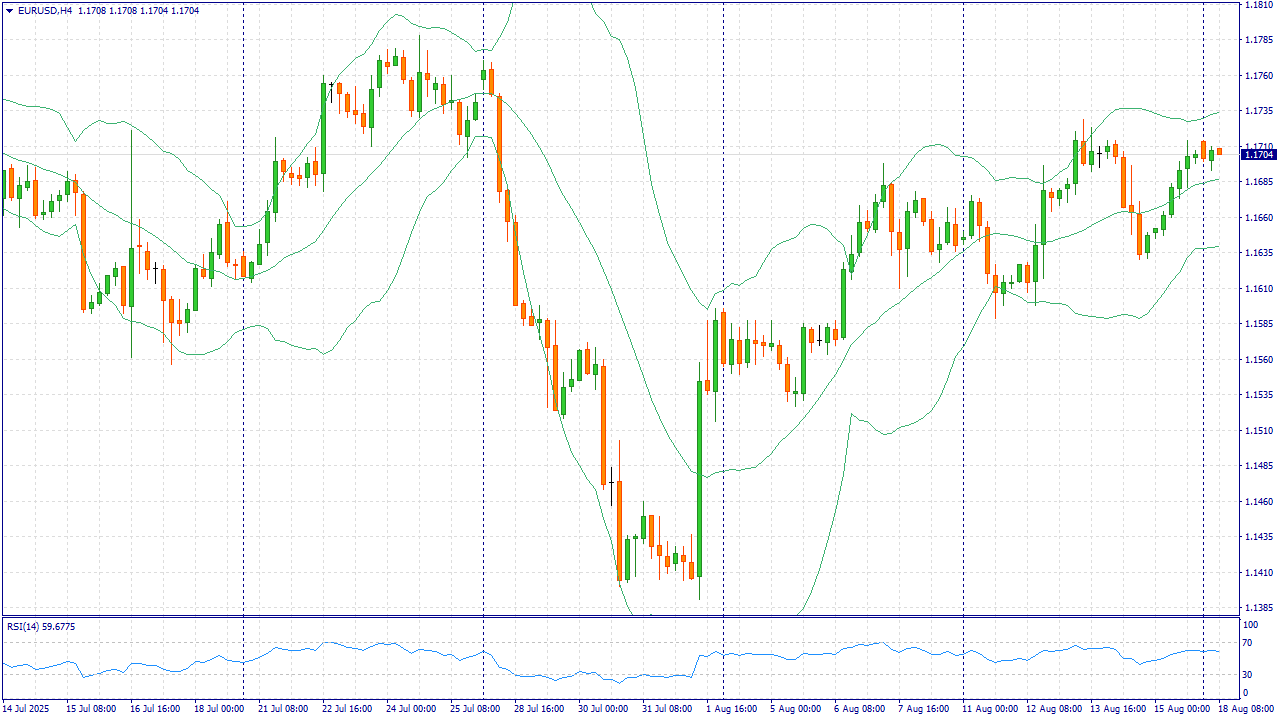The height and width of the screenshot is (720, 1280).
Task: Click the small triangle before EURUSD,H4 title
Action: point(9,10)
